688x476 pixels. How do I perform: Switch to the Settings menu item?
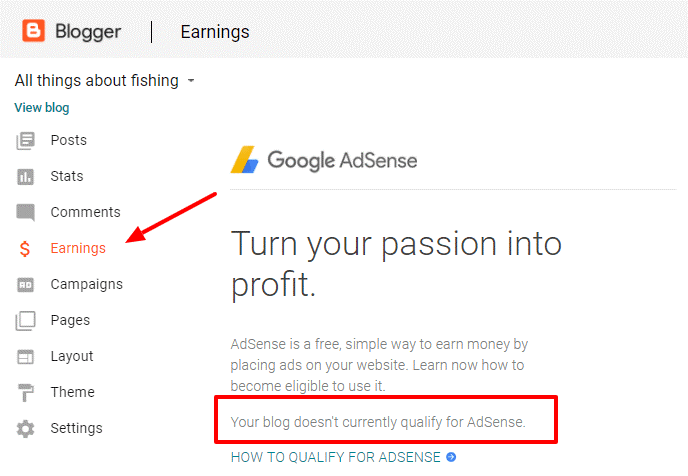[x=76, y=428]
